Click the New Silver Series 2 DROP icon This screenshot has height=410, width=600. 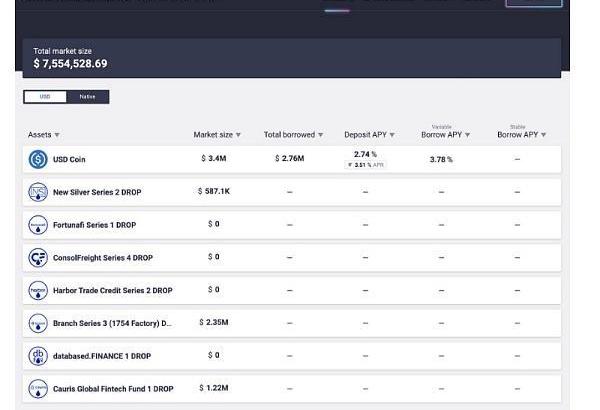(38, 191)
